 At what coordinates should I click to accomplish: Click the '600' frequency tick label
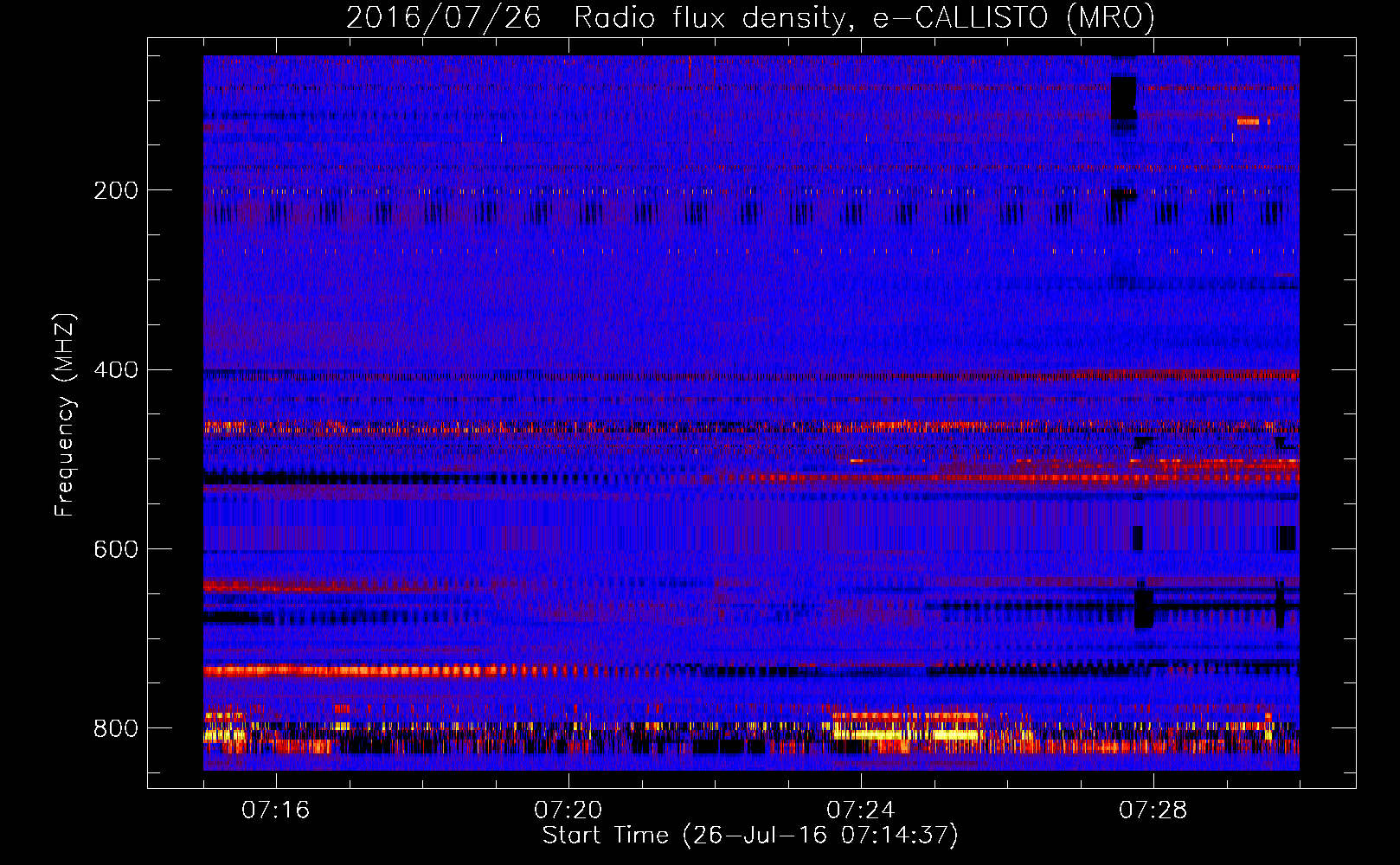pos(116,549)
